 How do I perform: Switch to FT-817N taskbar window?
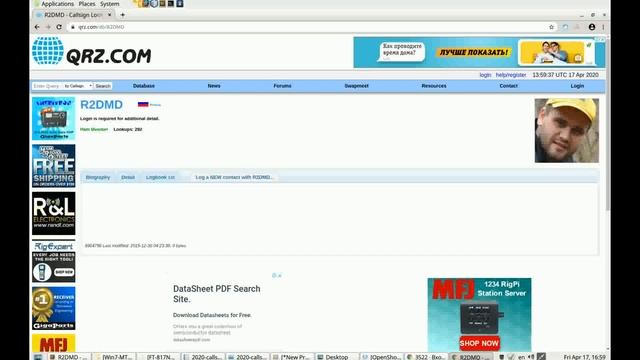(158, 357)
